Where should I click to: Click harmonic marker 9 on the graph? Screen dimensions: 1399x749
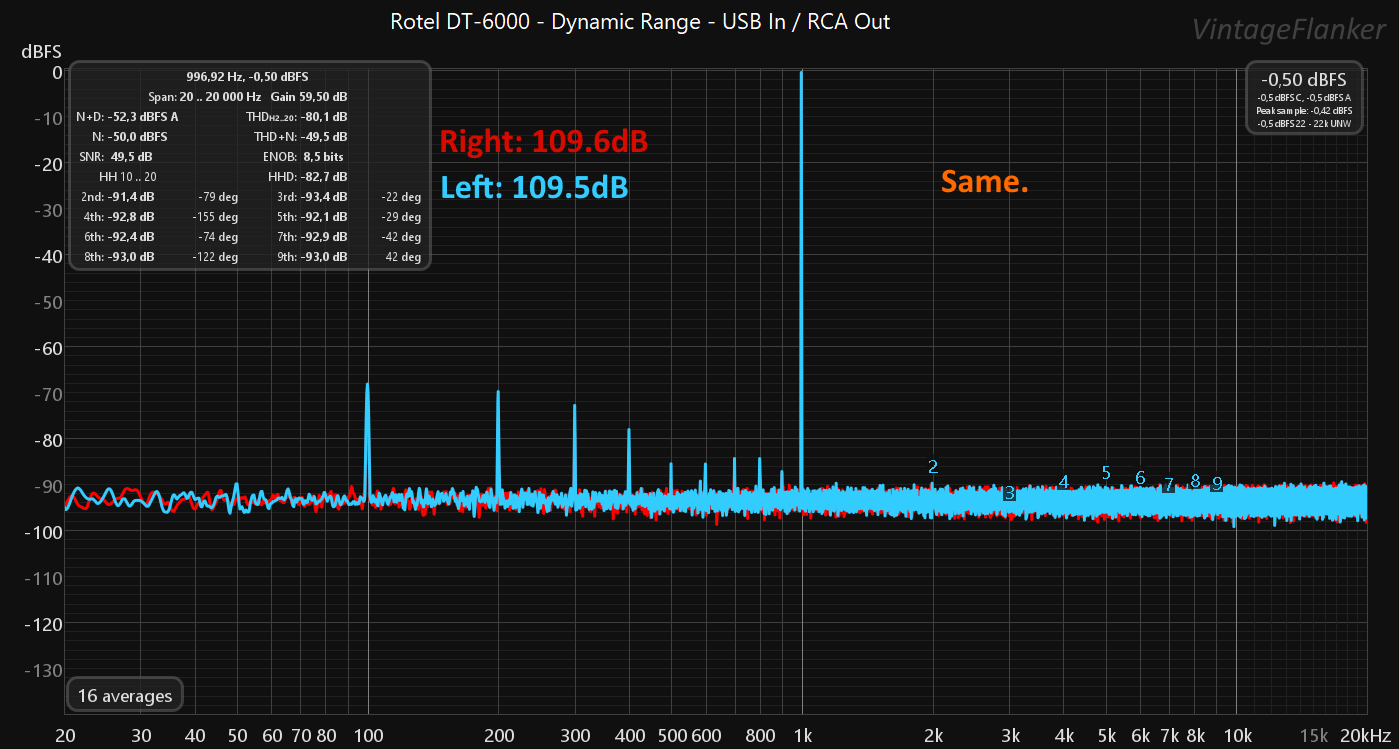click(1217, 484)
